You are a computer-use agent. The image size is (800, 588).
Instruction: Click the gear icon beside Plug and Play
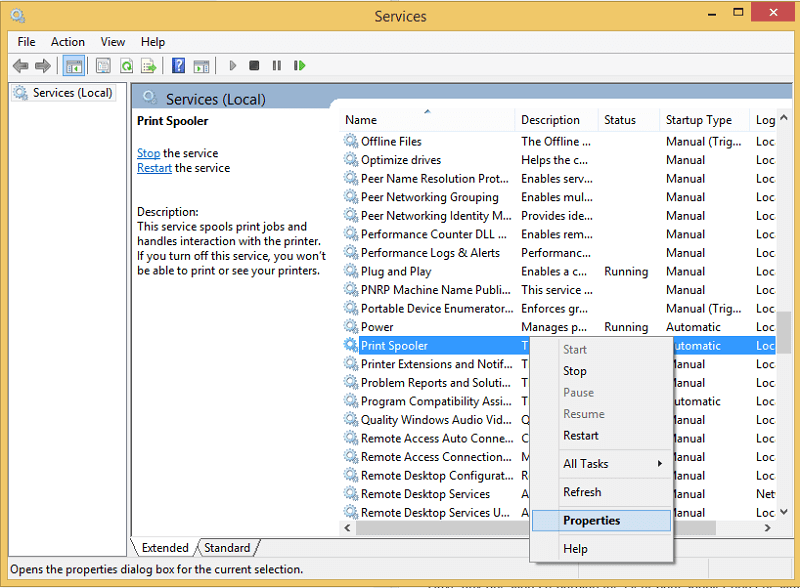(351, 271)
